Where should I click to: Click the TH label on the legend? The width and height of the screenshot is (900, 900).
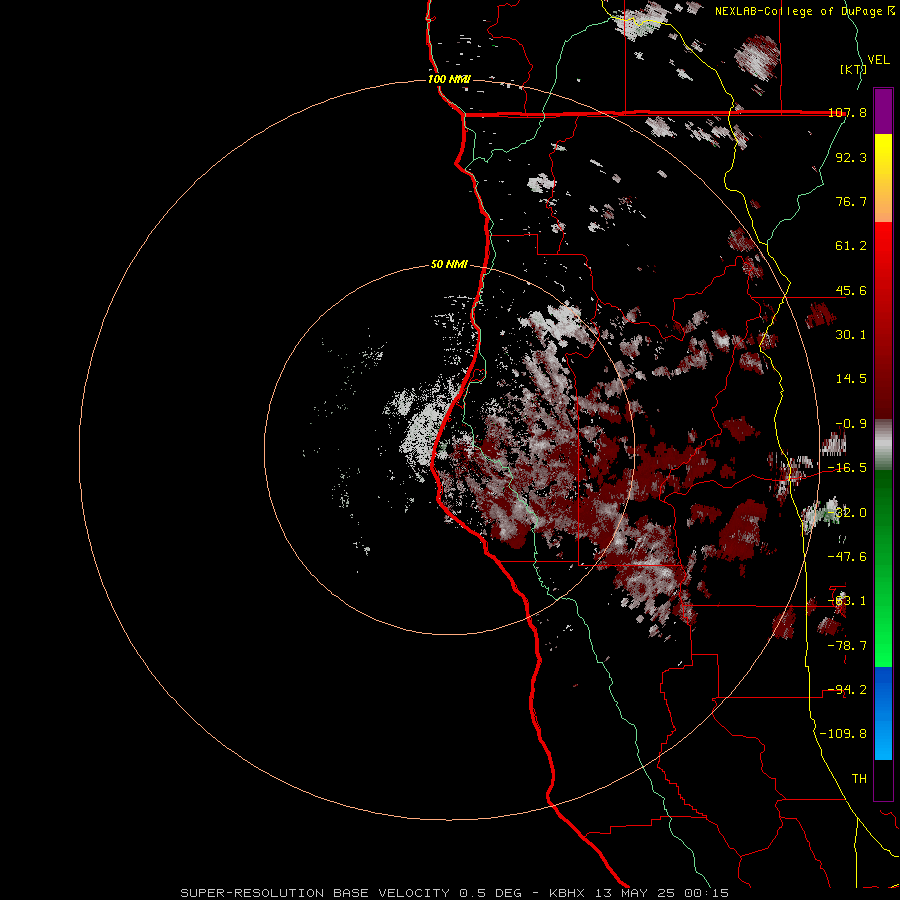click(x=859, y=779)
